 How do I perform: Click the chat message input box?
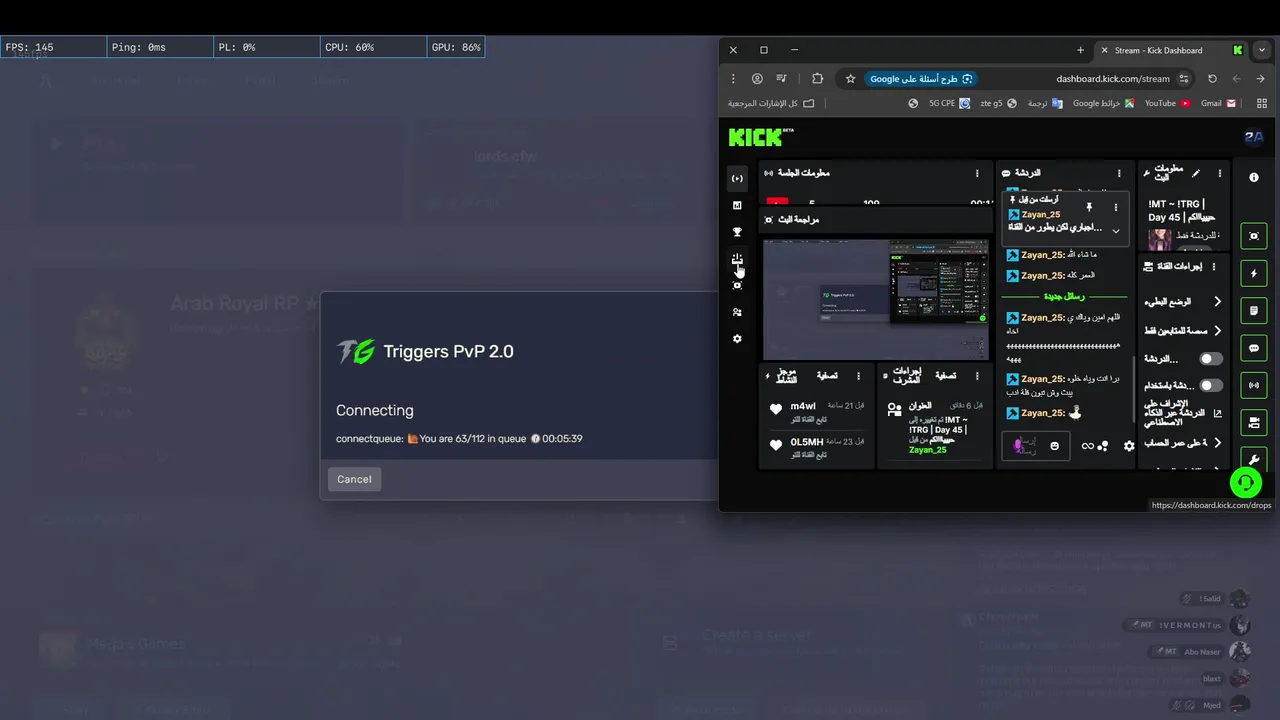(x=1036, y=446)
